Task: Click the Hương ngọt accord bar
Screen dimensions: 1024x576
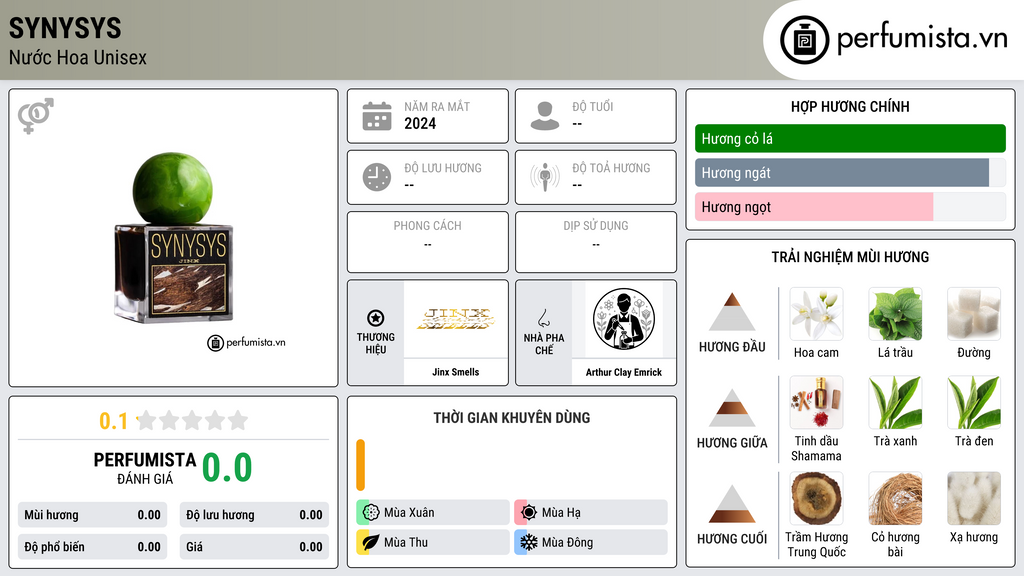Action: 850,207
